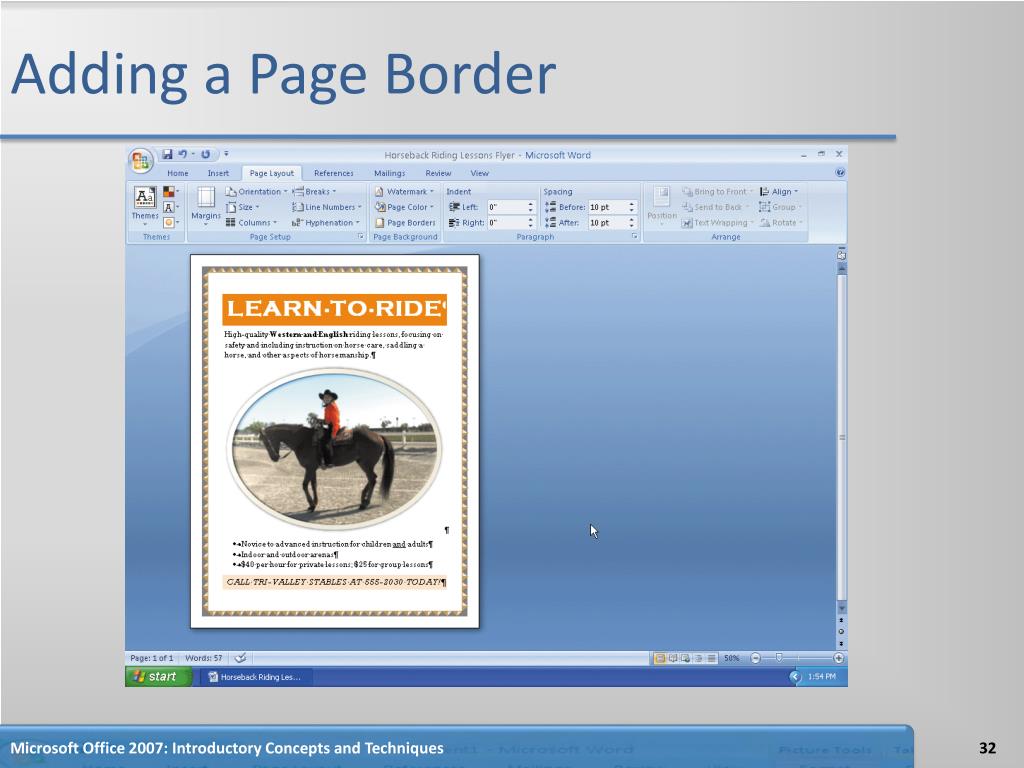Open the Insert tab
1024x768 pixels.
click(218, 173)
